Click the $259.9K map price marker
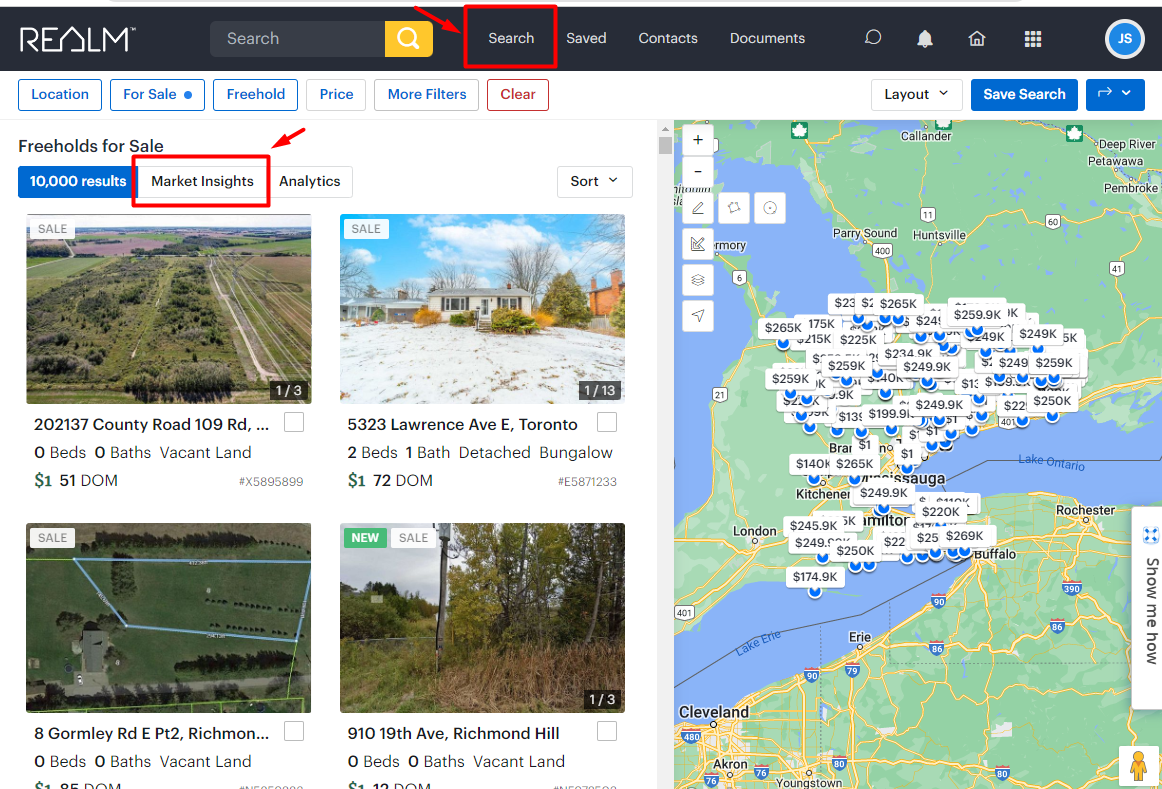1162x789 pixels. (977, 314)
